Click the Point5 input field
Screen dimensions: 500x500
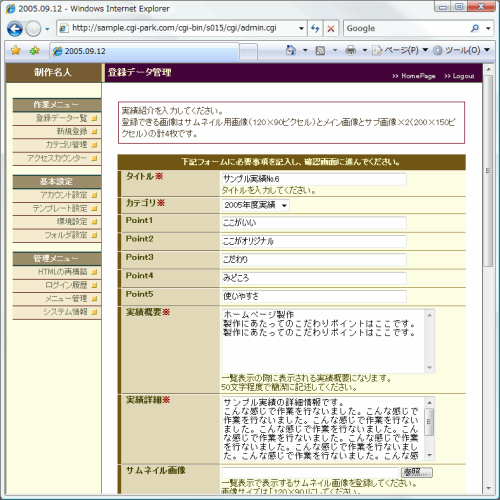coord(314,296)
